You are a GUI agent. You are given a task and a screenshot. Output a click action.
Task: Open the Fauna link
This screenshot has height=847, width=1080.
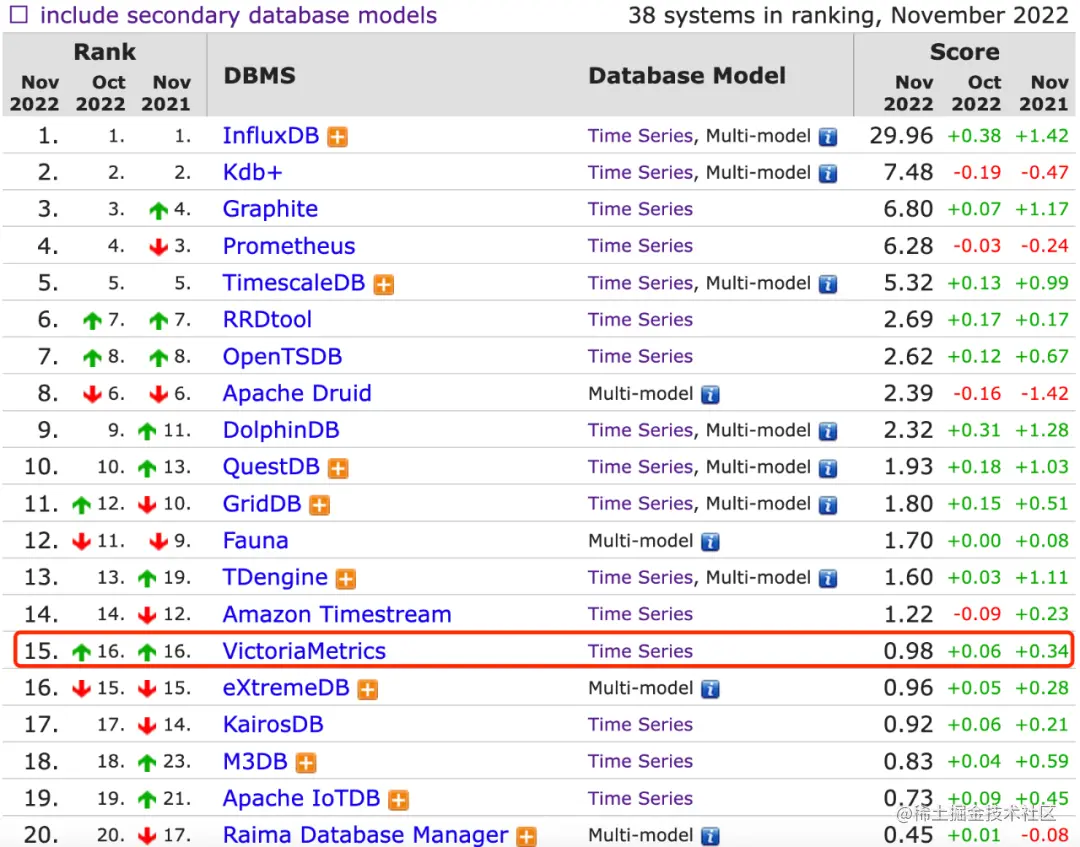[x=256, y=541]
